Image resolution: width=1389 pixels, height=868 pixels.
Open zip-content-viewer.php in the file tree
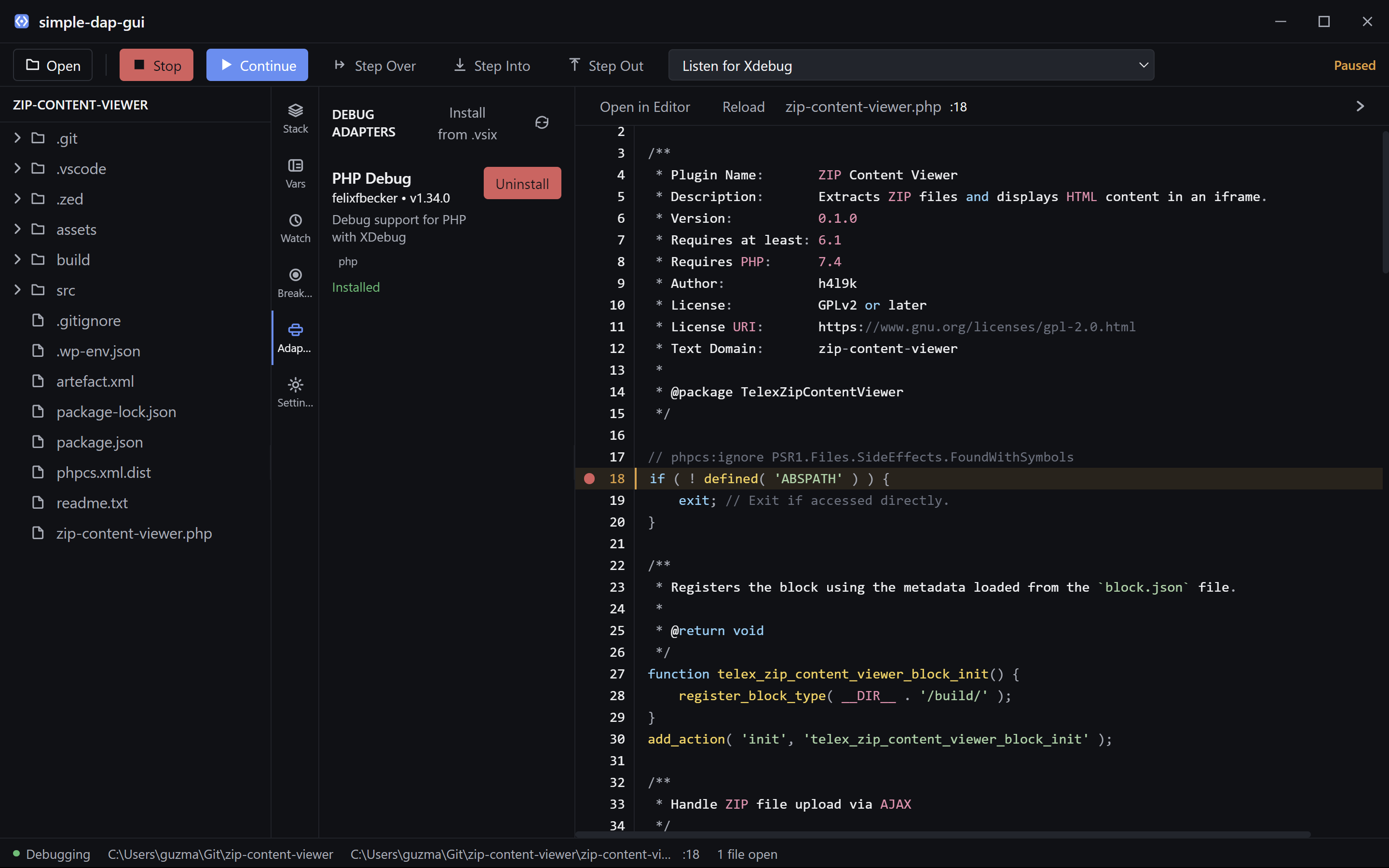click(135, 533)
